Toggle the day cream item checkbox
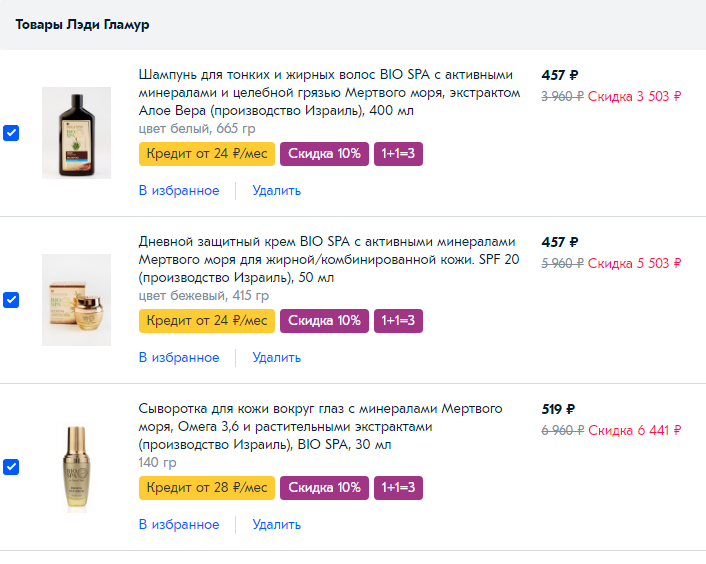The image size is (706, 564). point(11,300)
